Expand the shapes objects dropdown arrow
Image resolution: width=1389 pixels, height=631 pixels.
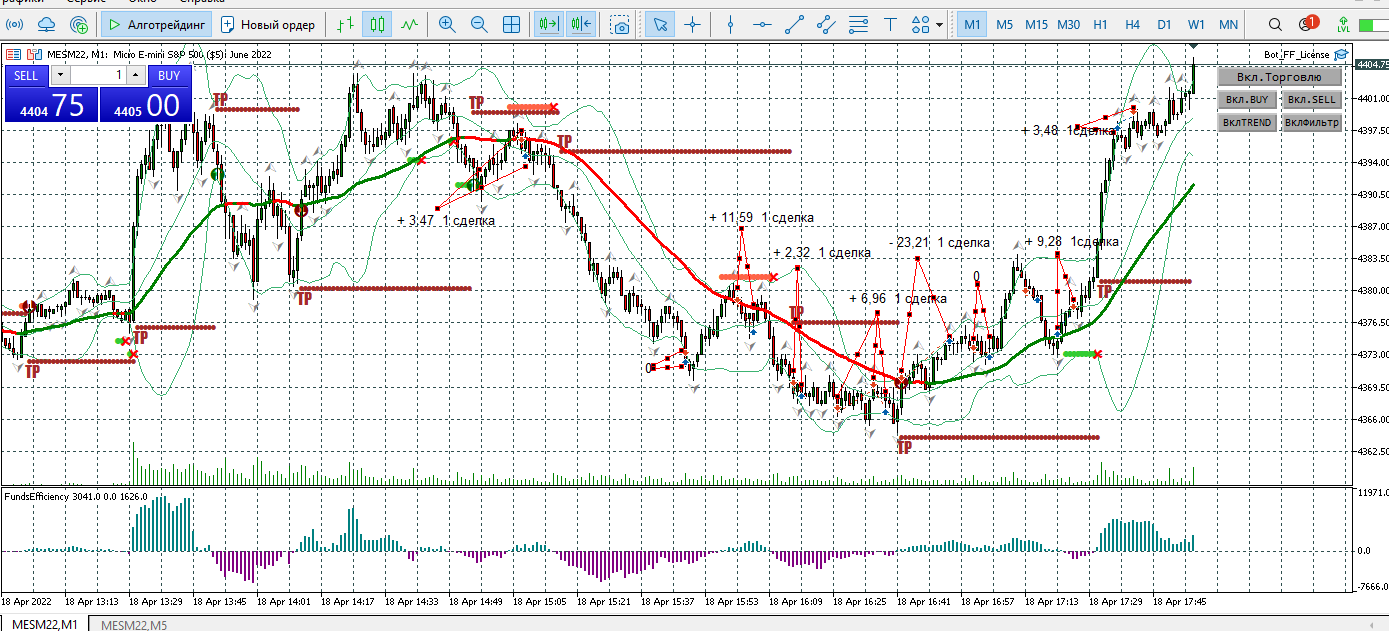point(940,24)
